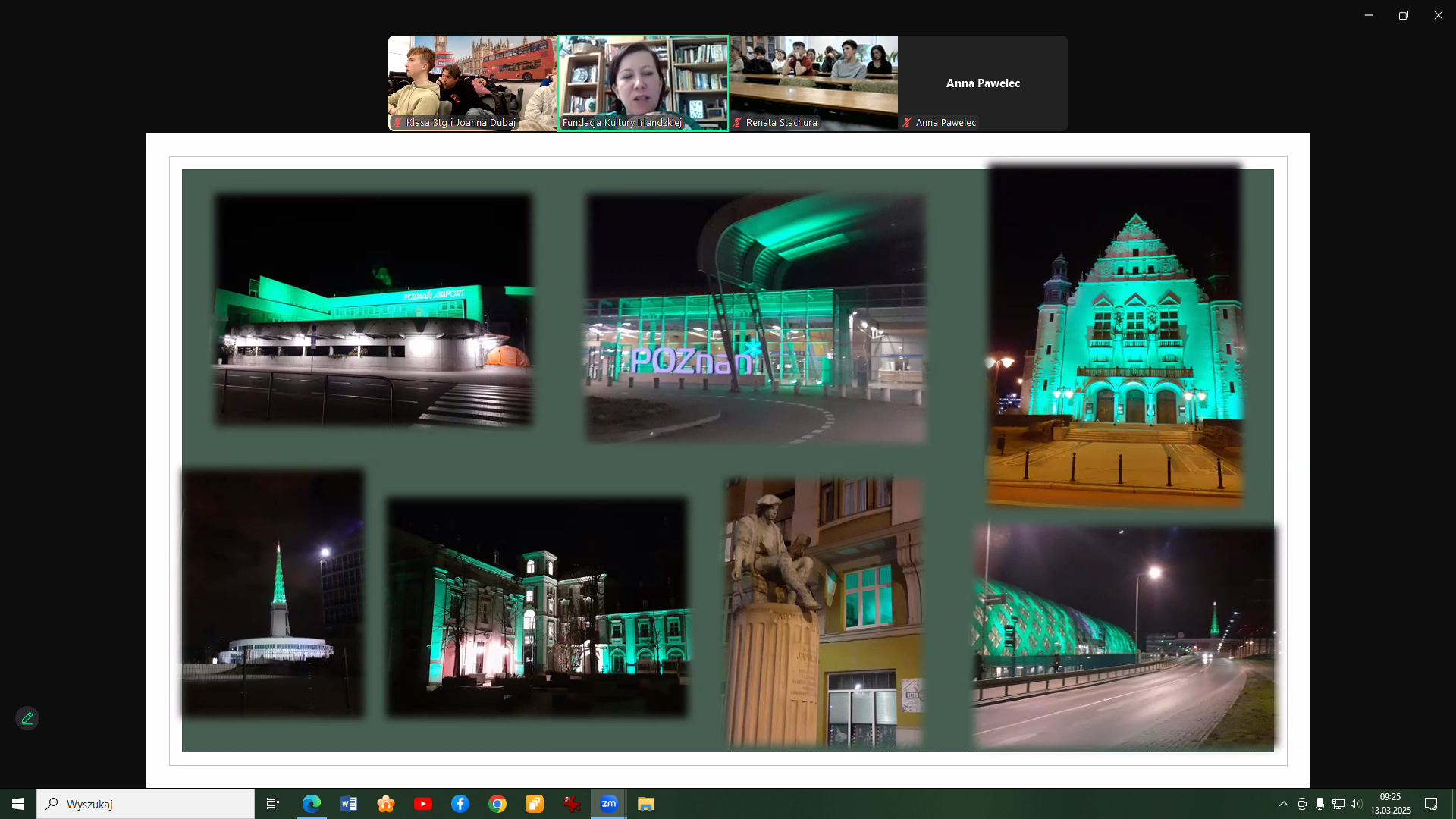Viewport: 1456px width, 819px height.
Task: Select Klasa 3tg i Joanna Dubaj video
Action: (472, 83)
